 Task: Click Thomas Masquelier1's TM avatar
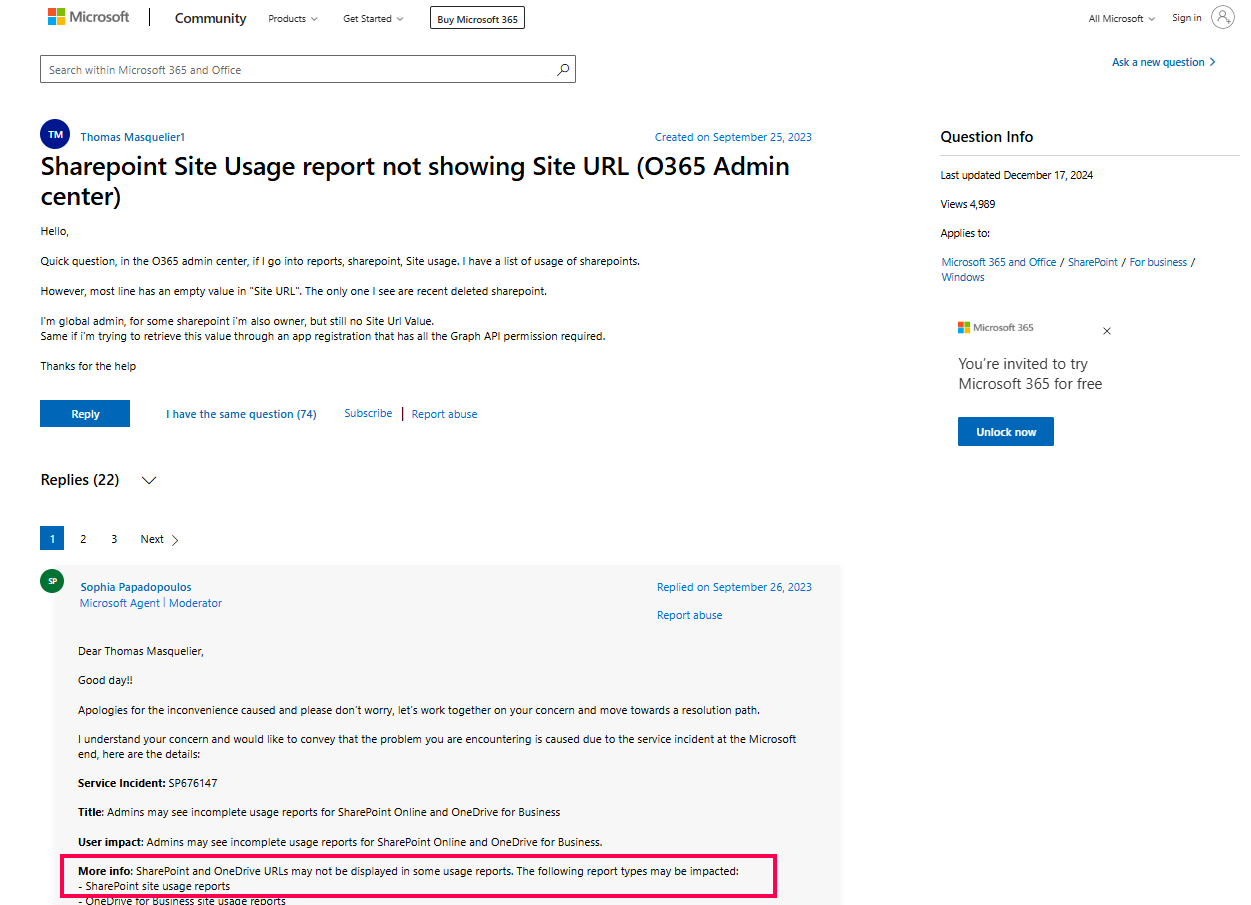point(55,135)
